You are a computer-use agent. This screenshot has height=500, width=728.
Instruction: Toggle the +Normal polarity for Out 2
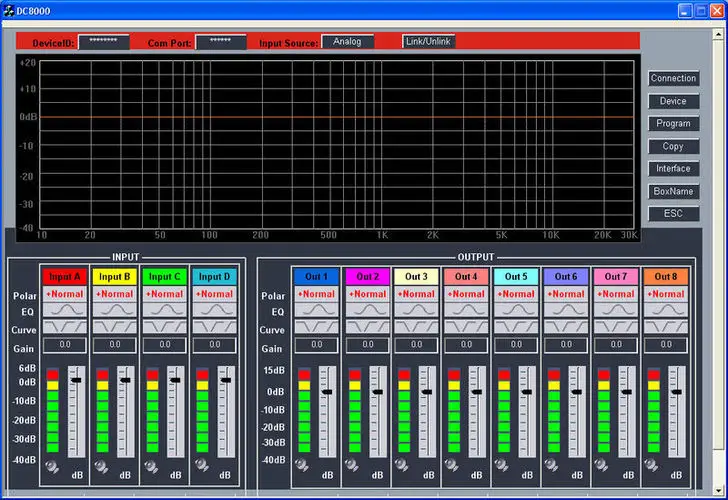pos(366,294)
